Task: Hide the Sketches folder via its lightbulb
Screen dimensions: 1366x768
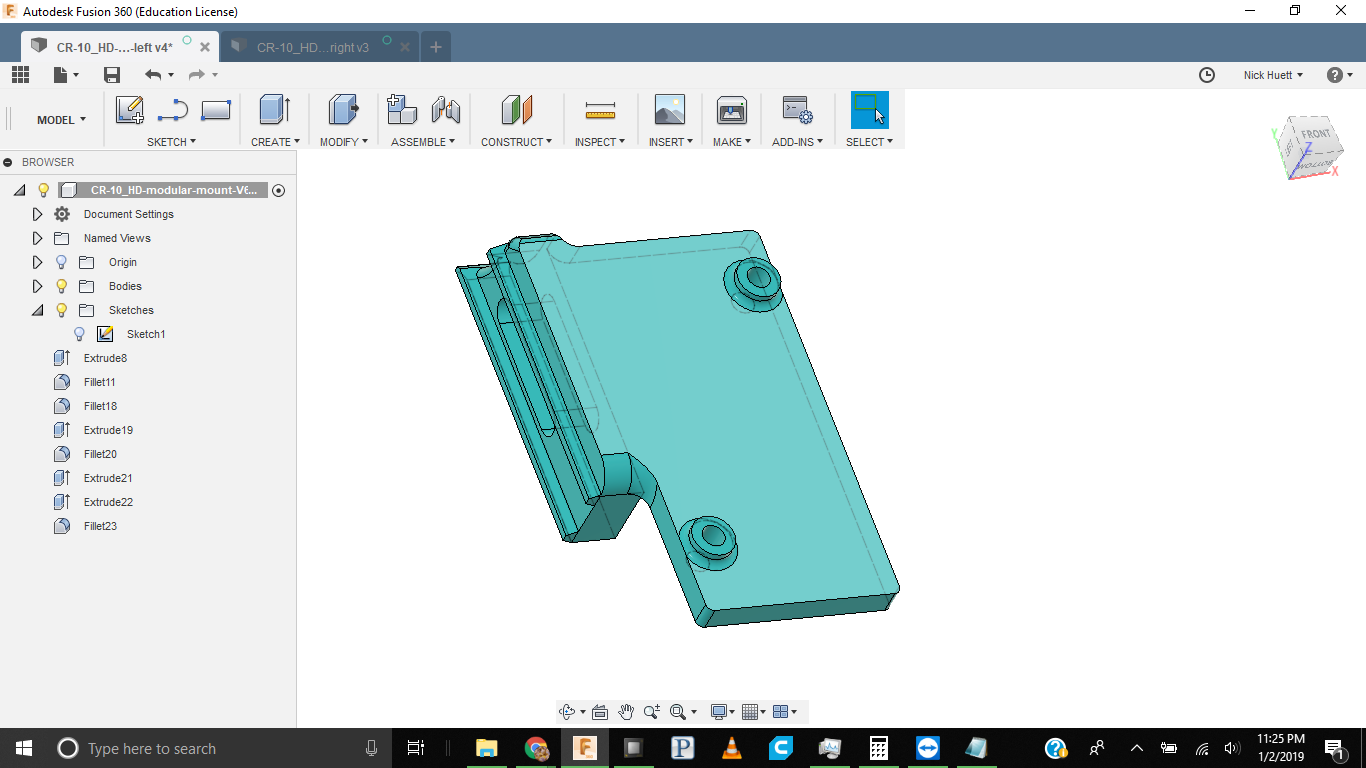Action: tap(61, 310)
